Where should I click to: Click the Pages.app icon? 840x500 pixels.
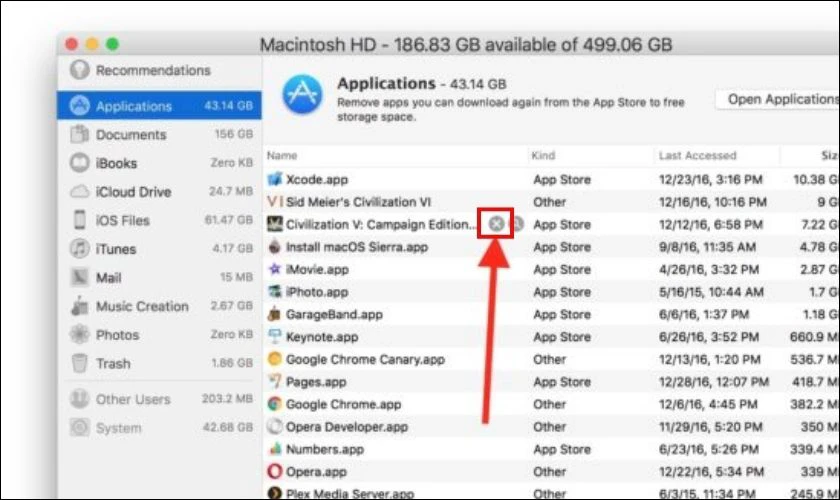point(275,381)
